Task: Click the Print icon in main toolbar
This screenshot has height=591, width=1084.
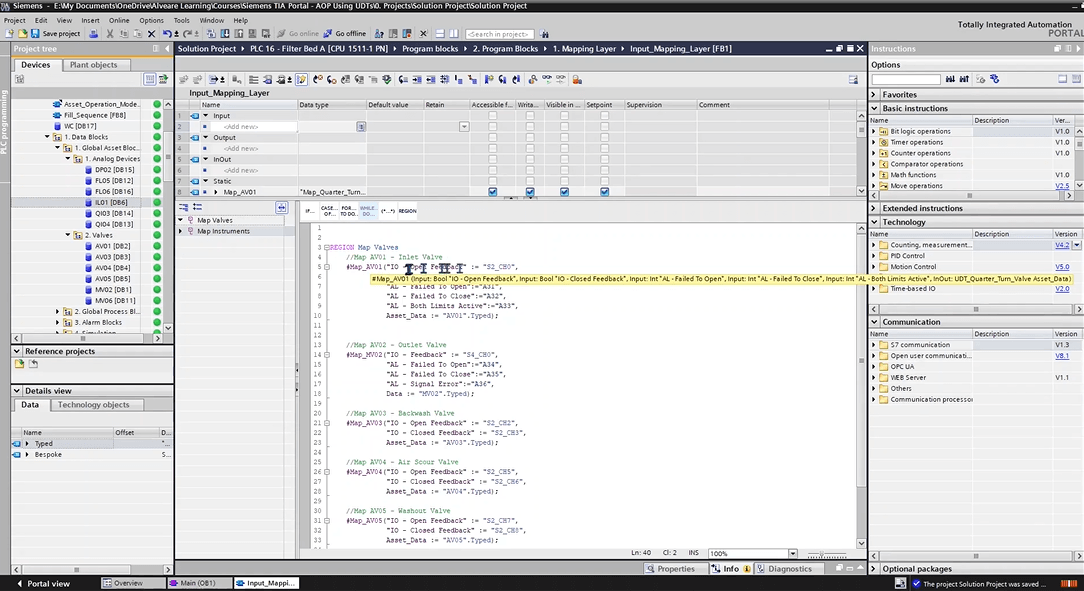Action: click(x=94, y=34)
